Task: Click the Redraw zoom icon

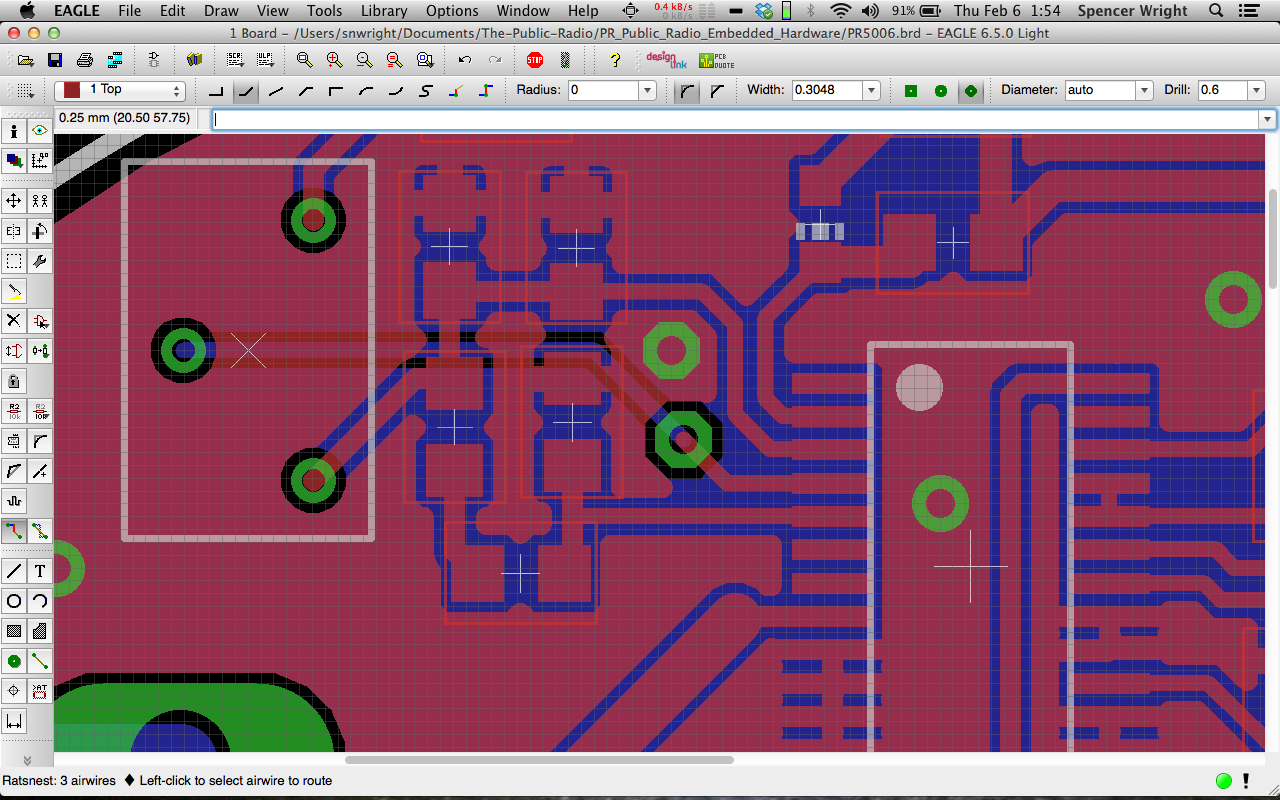Action: pyautogui.click(x=394, y=60)
